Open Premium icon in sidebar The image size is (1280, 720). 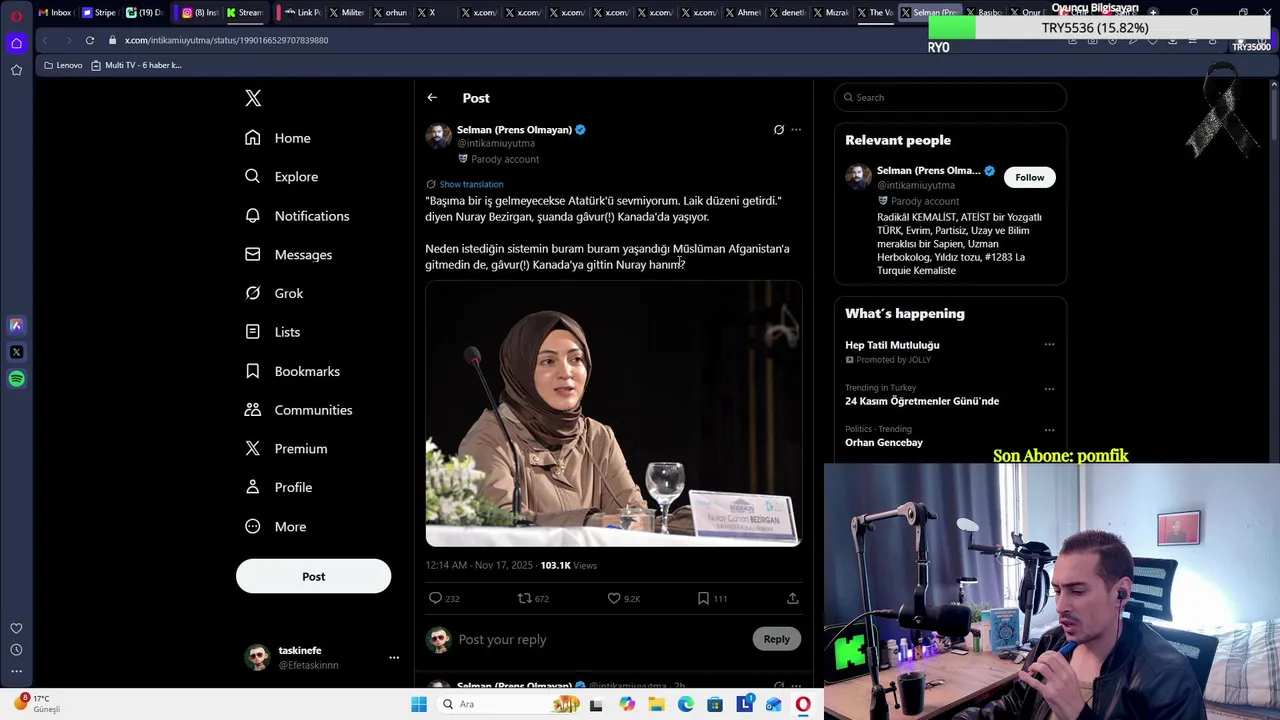tap(253, 449)
